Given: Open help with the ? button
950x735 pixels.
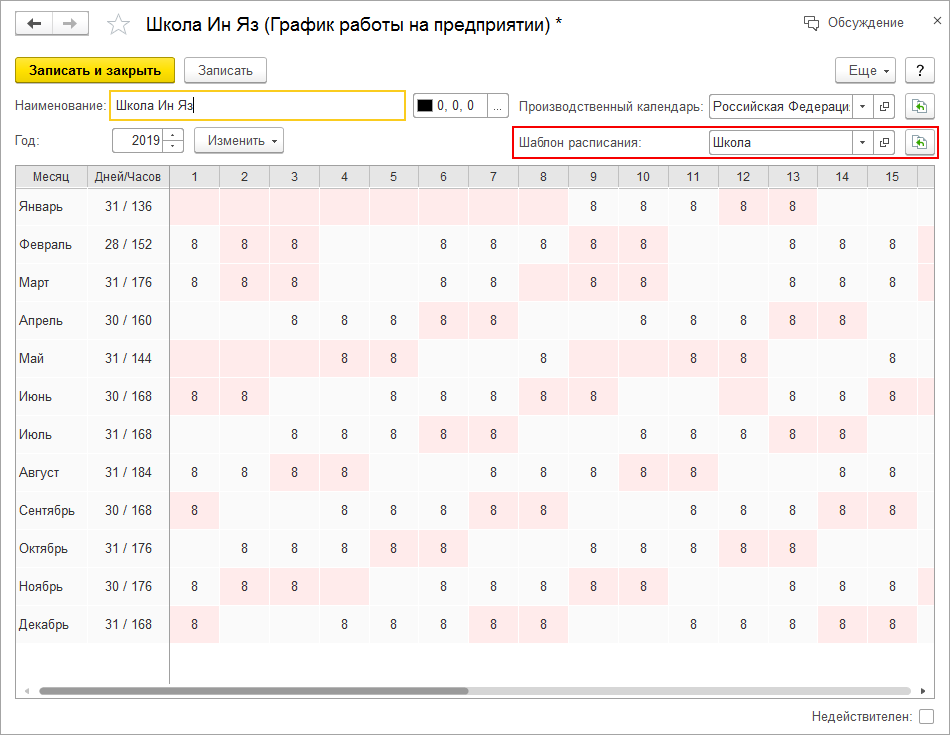Looking at the screenshot, I should point(920,70).
